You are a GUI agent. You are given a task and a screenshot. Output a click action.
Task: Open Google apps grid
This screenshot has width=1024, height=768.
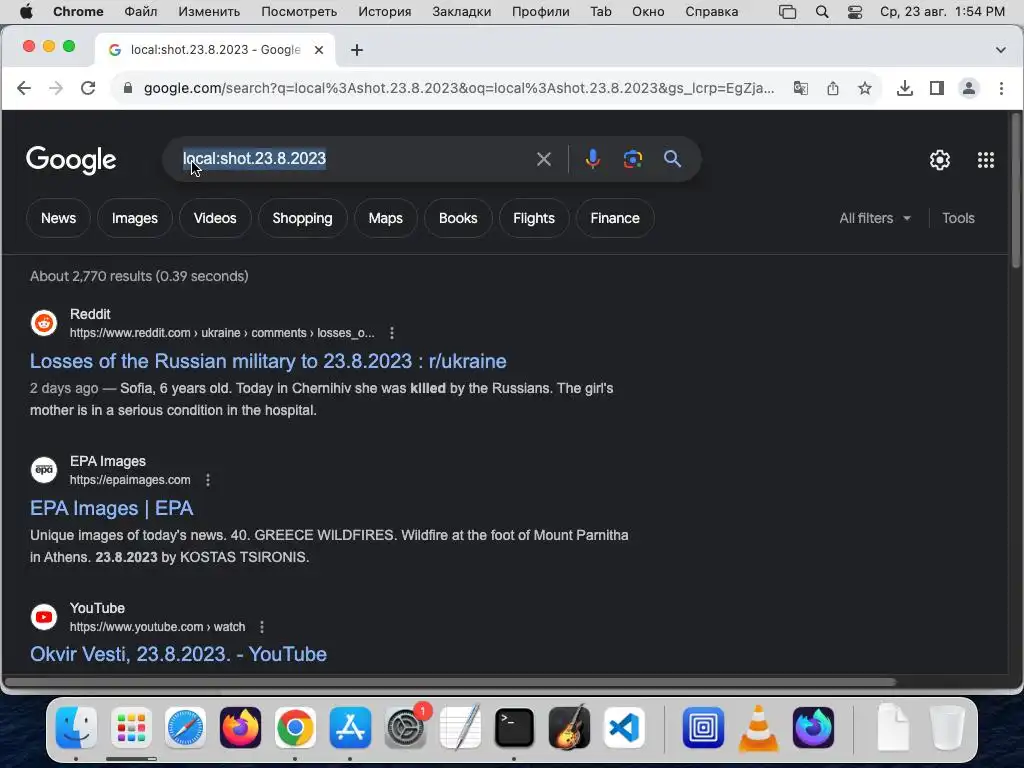click(985, 160)
